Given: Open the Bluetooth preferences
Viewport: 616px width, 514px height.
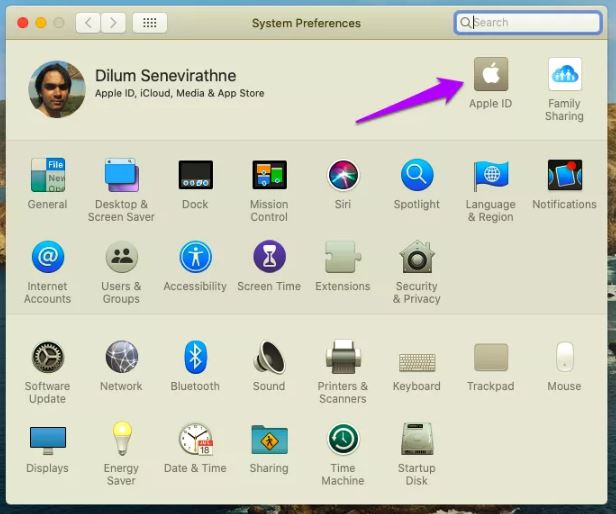Looking at the screenshot, I should pyautogui.click(x=195, y=358).
